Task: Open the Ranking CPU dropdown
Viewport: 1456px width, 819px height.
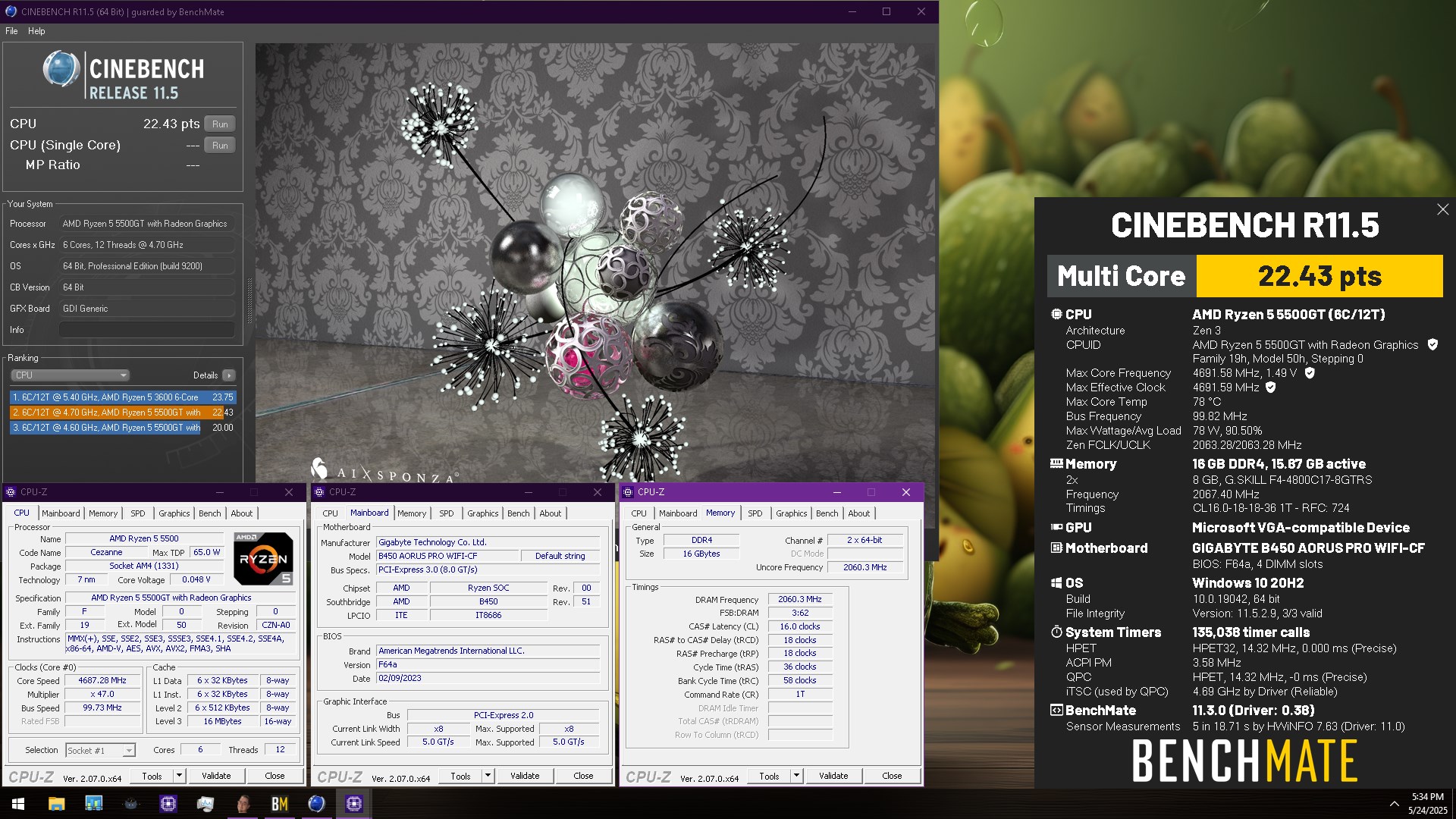Action: [70, 375]
